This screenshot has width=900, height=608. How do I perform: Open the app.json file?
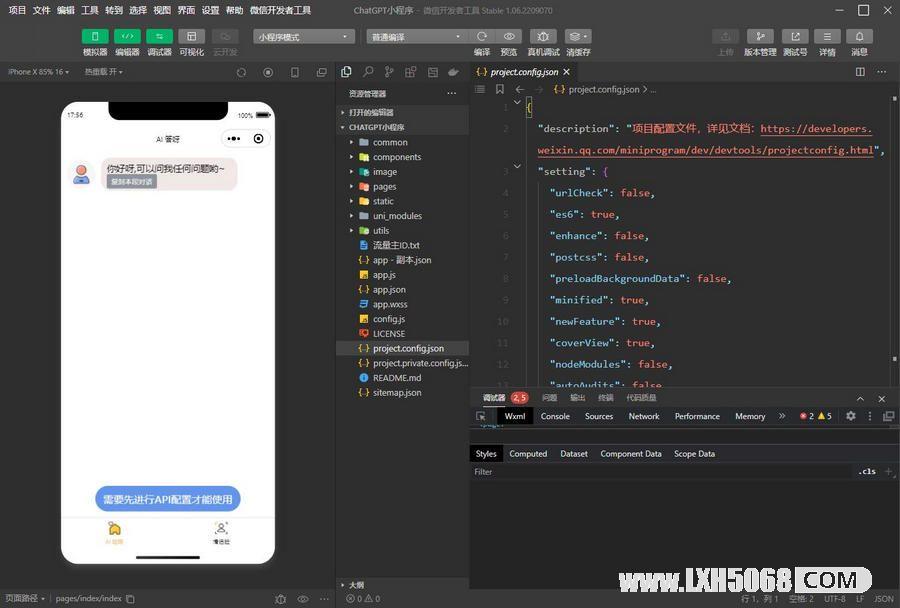click(x=402, y=289)
